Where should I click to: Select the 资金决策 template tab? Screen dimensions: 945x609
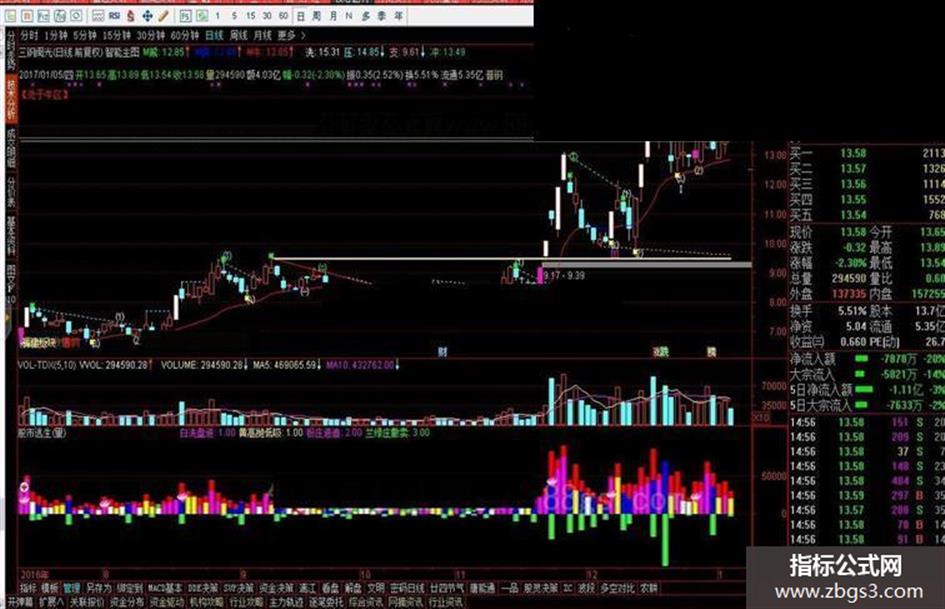277,588
